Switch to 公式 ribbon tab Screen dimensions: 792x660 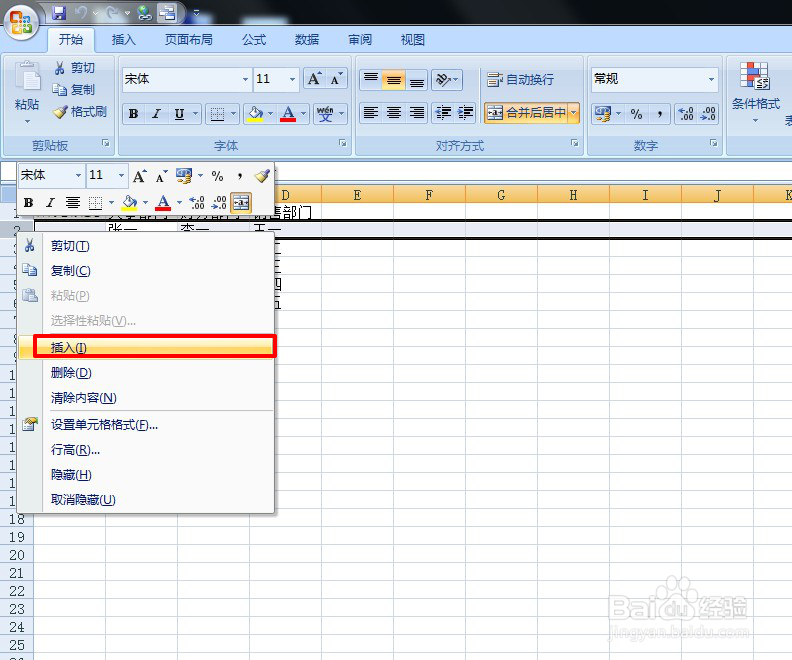[254, 39]
